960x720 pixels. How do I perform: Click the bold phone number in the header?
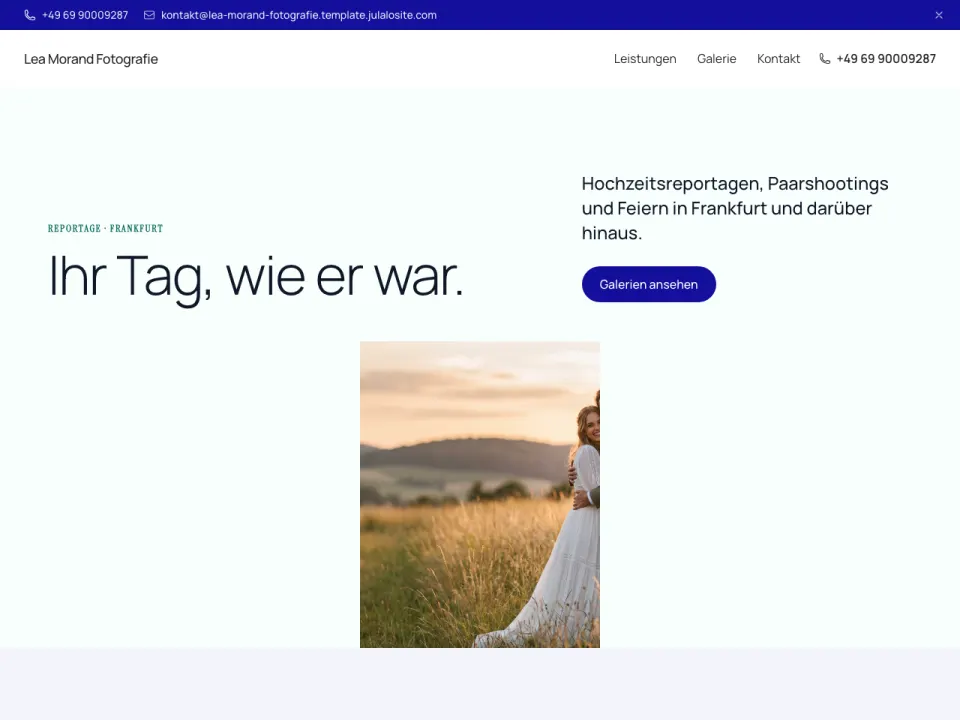[x=886, y=59]
